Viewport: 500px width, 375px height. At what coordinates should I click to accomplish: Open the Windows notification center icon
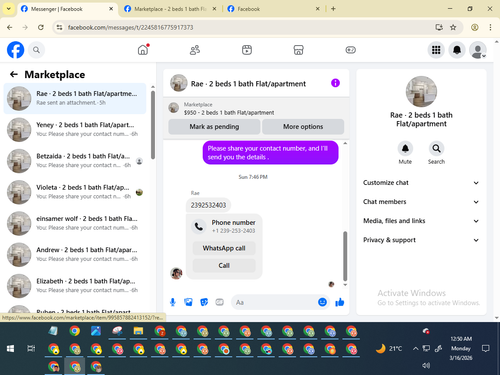(x=486, y=349)
